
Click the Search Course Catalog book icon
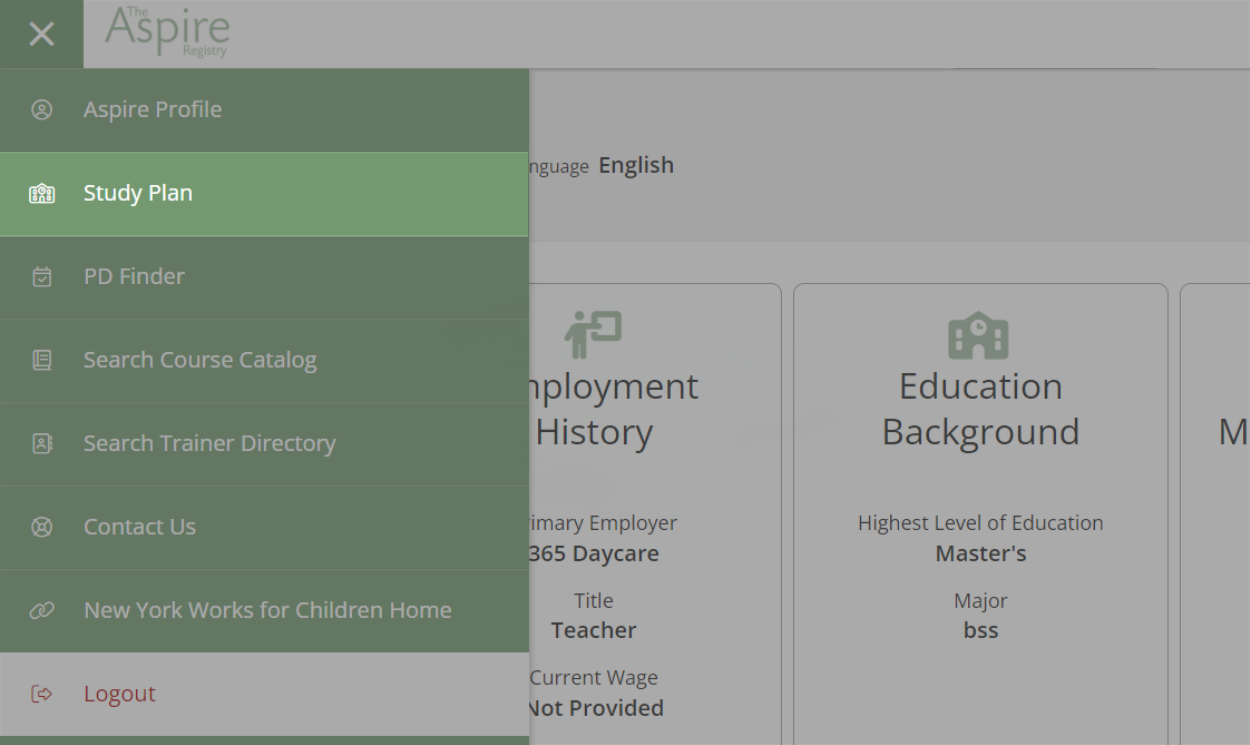42,360
